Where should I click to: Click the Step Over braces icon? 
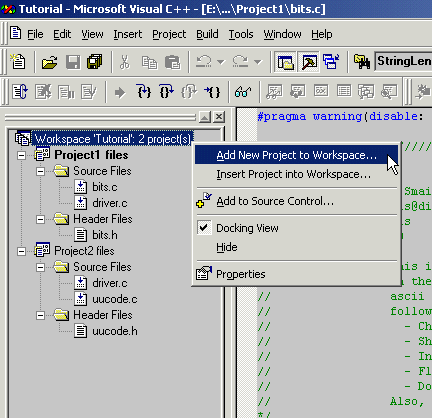166,91
